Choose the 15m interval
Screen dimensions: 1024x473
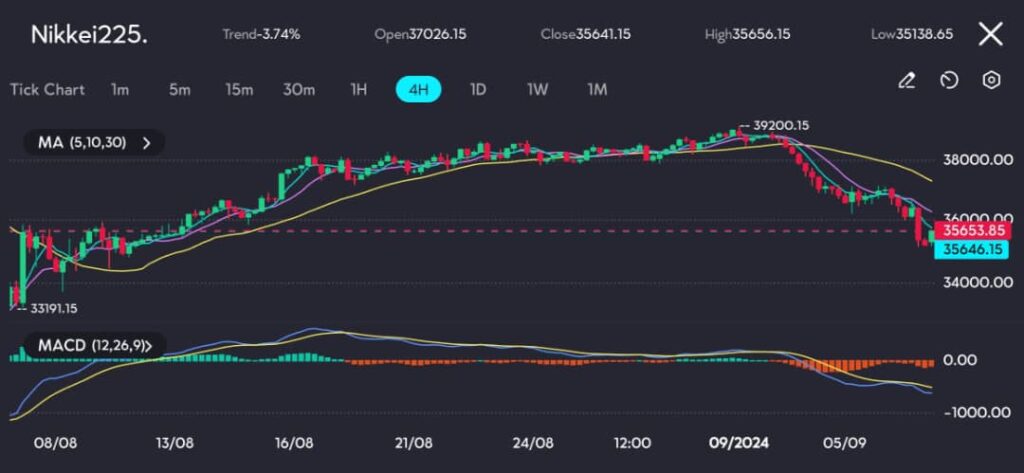(x=238, y=89)
